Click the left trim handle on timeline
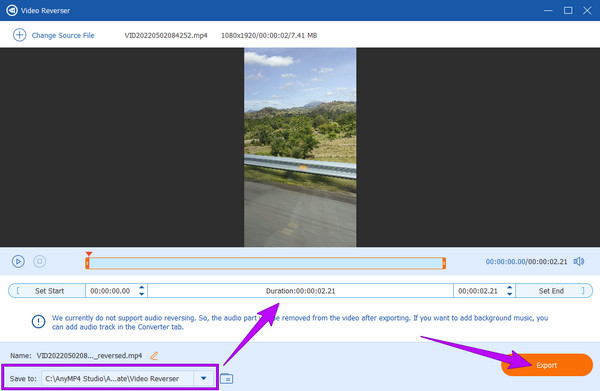This screenshot has width=600, height=391. click(x=87, y=263)
